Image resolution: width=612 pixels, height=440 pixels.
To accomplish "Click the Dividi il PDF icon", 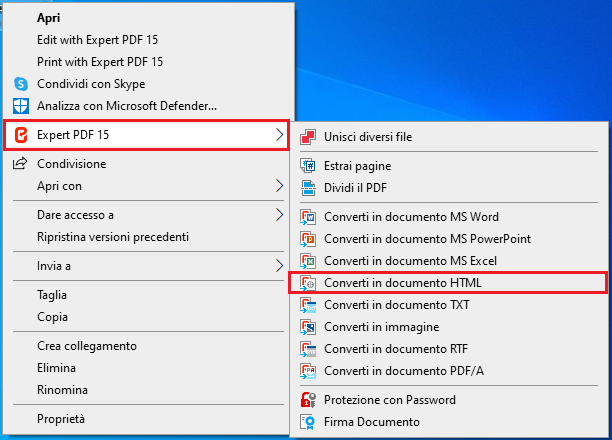I will point(308,188).
